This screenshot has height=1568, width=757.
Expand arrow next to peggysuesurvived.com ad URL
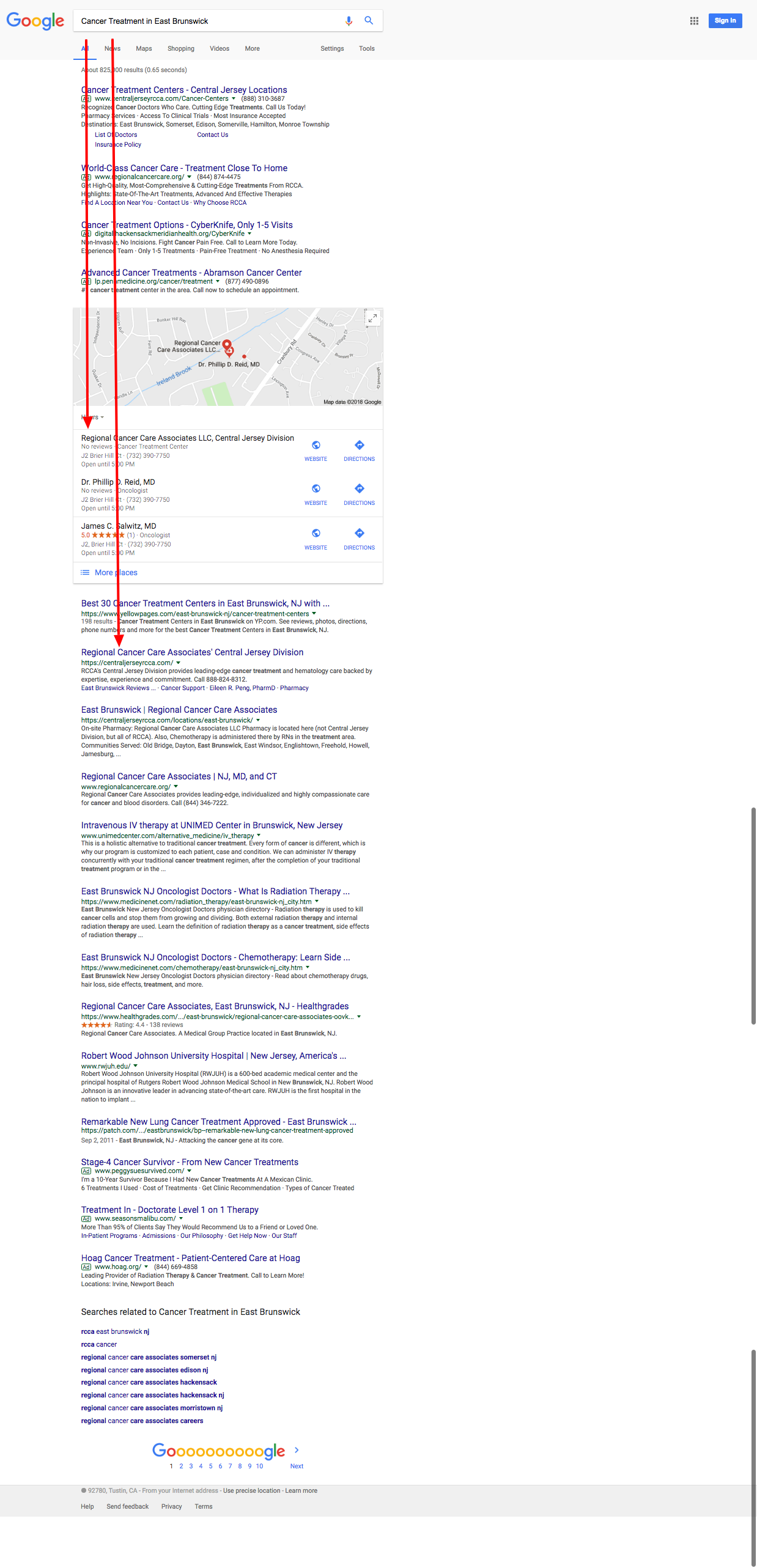[189, 1171]
